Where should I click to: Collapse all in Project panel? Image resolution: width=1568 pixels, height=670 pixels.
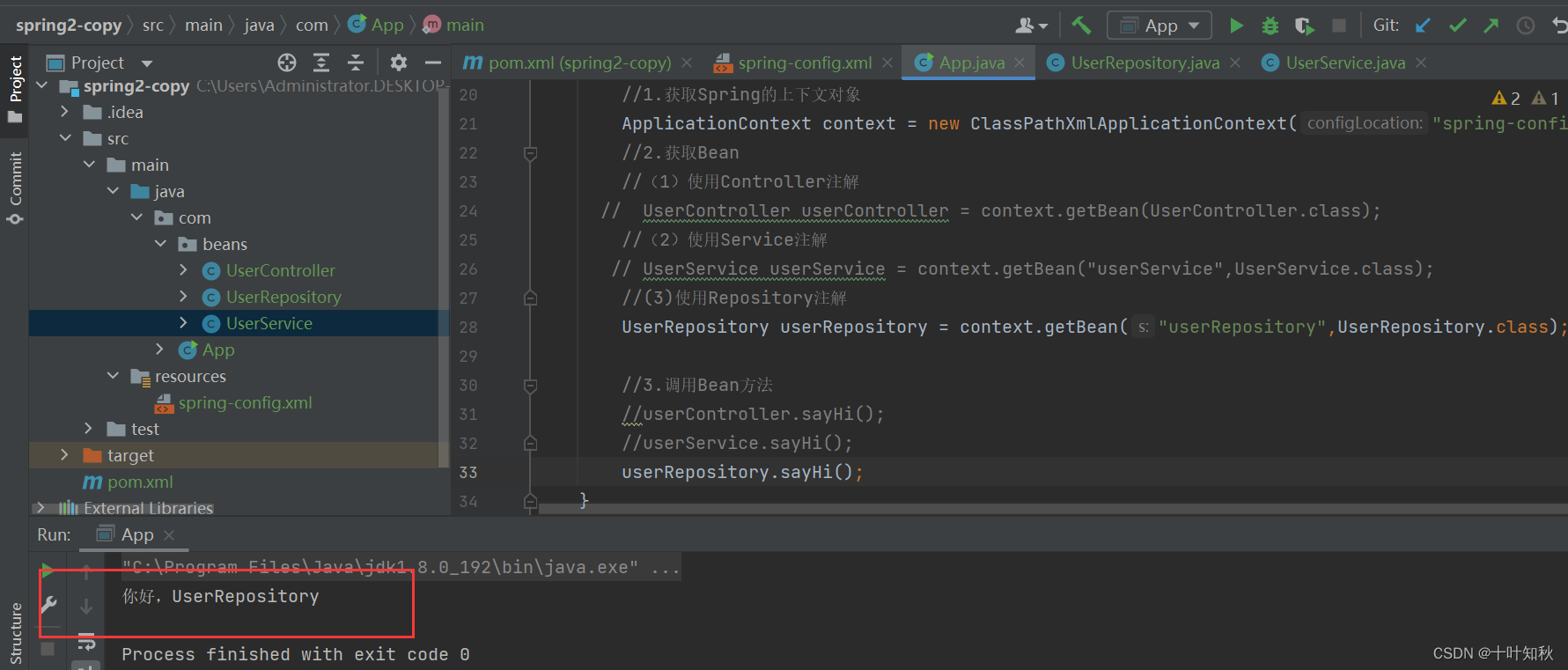[x=355, y=63]
